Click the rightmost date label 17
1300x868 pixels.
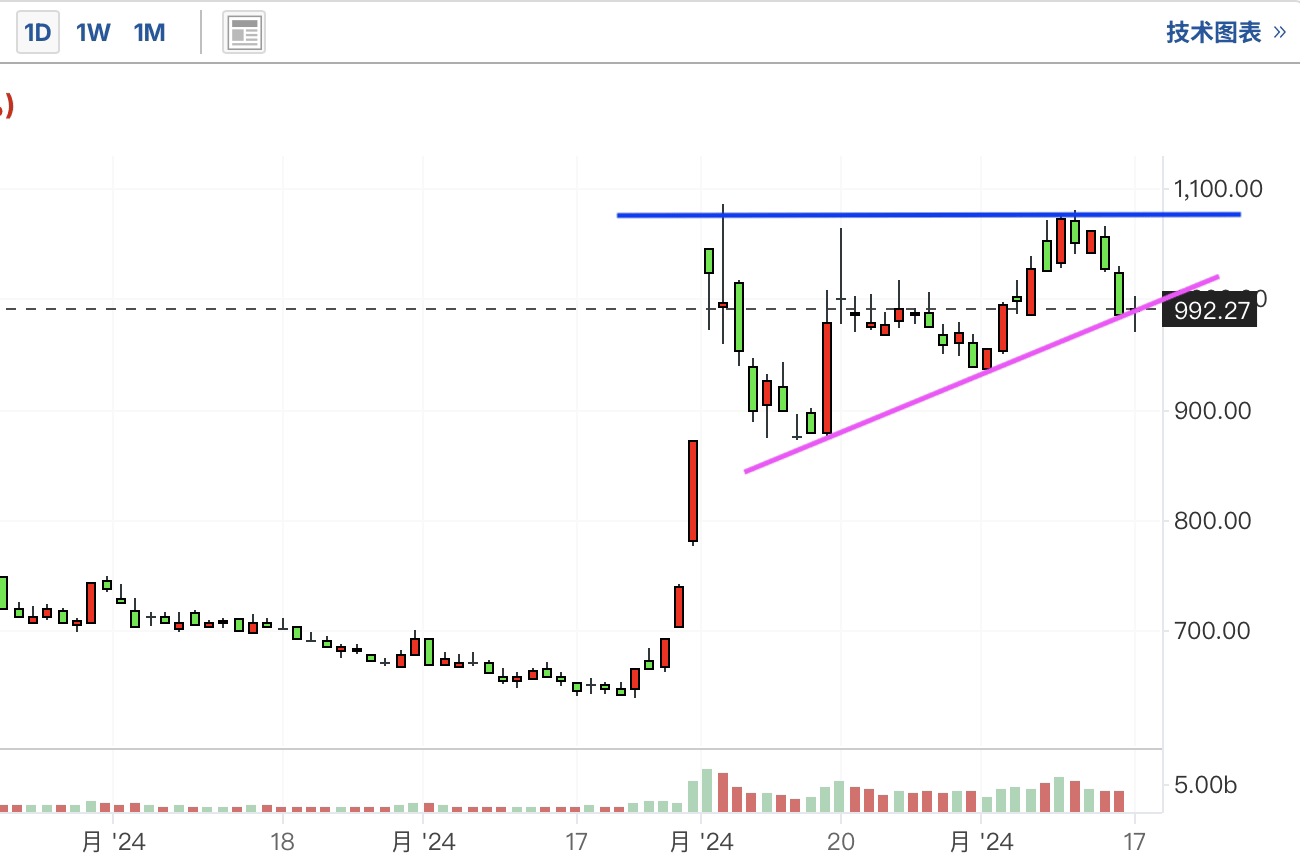point(1135,842)
